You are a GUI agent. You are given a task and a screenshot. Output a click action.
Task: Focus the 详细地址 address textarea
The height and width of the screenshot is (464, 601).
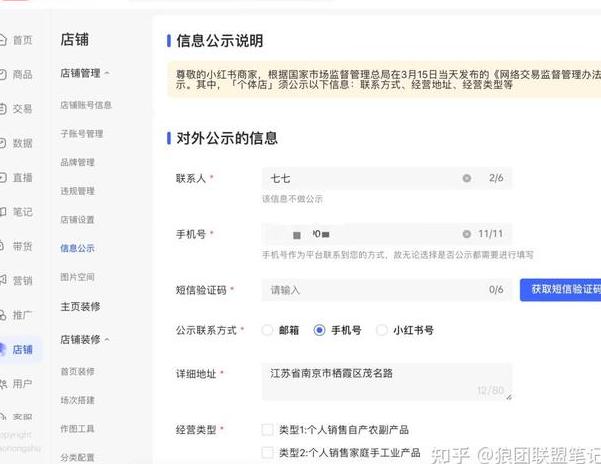(x=386, y=382)
